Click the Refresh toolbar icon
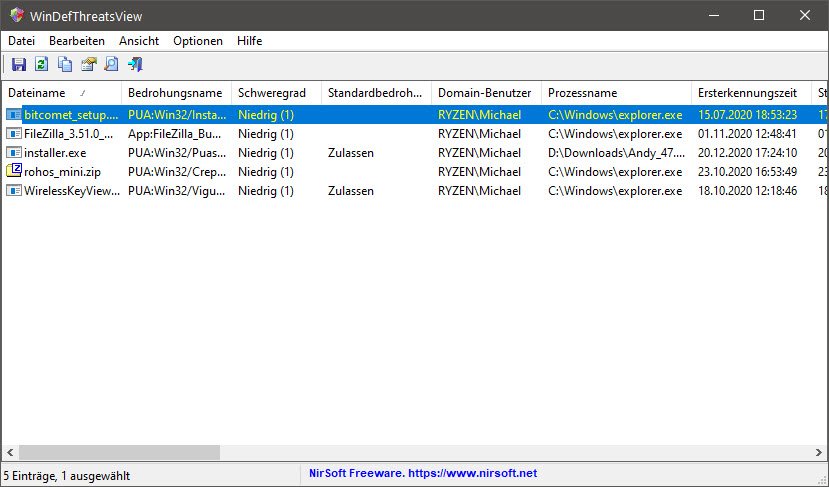This screenshot has height=487, width=829. click(41, 65)
